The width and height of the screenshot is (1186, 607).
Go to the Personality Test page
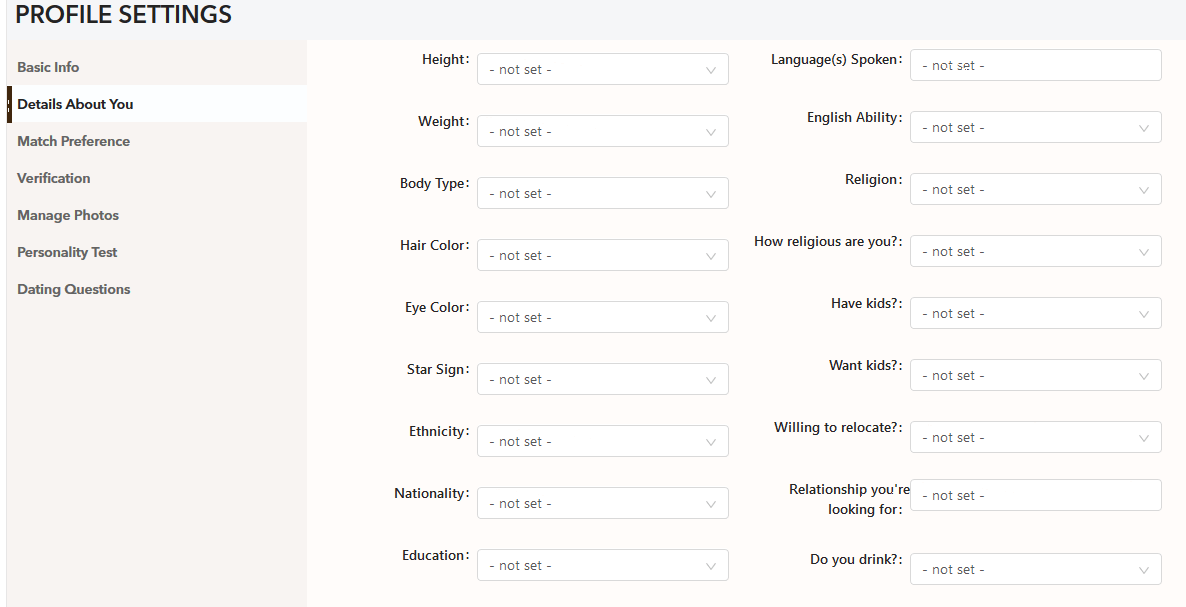tap(67, 252)
